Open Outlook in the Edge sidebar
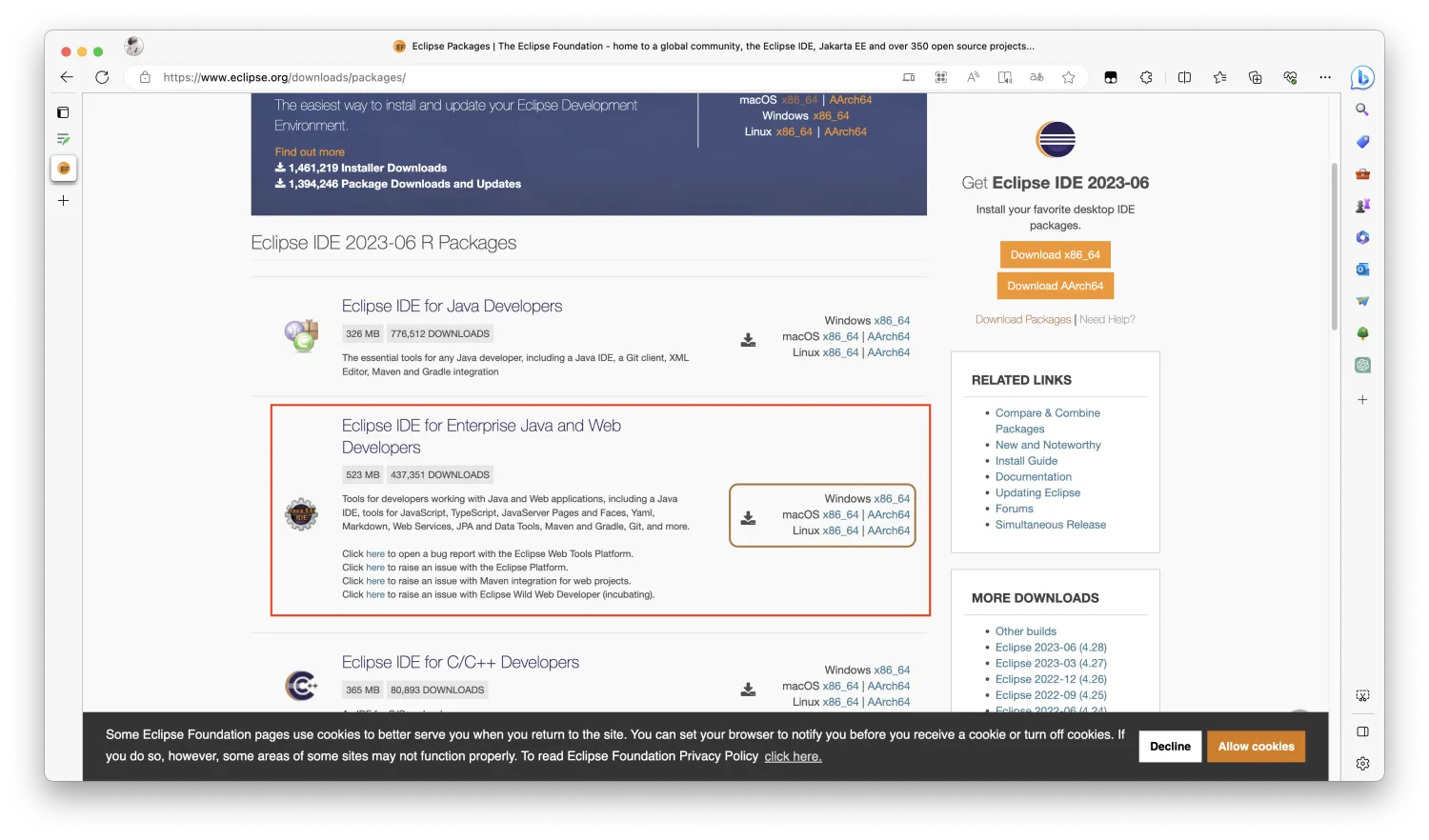The image size is (1429, 840). pos(1362,270)
